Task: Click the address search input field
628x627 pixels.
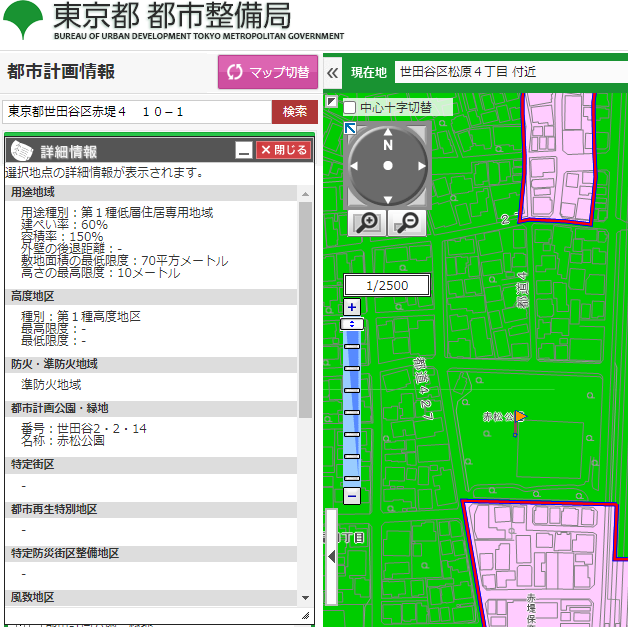Action: coord(137,111)
